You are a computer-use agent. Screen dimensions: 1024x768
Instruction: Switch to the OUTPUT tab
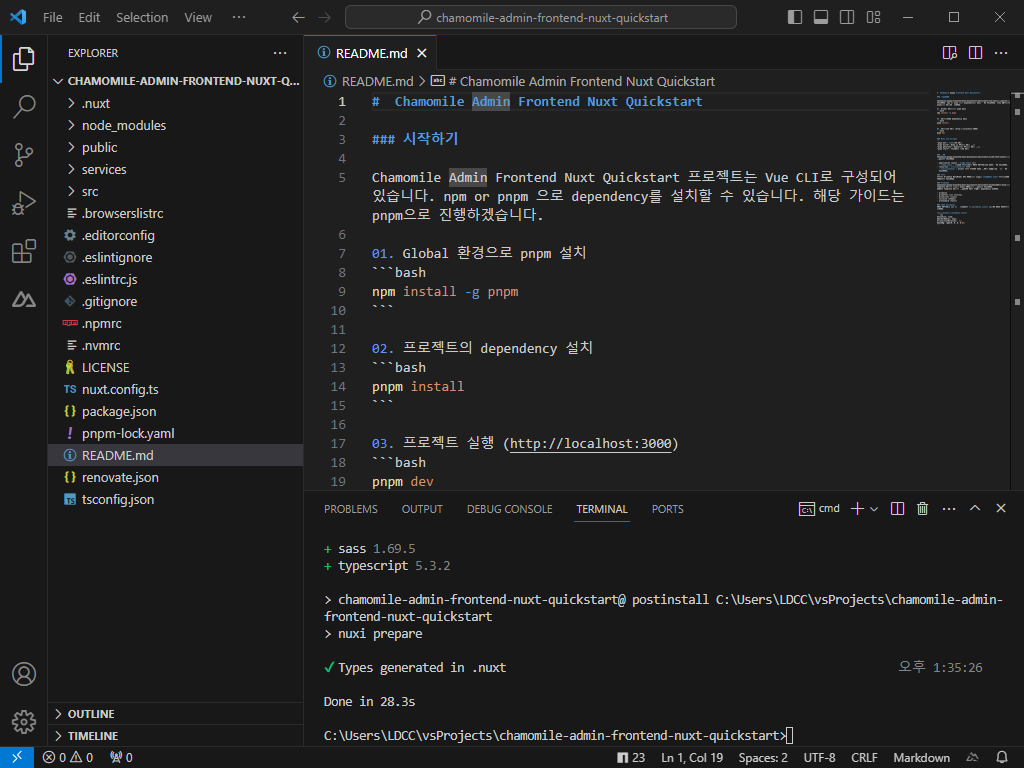pyautogui.click(x=422, y=509)
